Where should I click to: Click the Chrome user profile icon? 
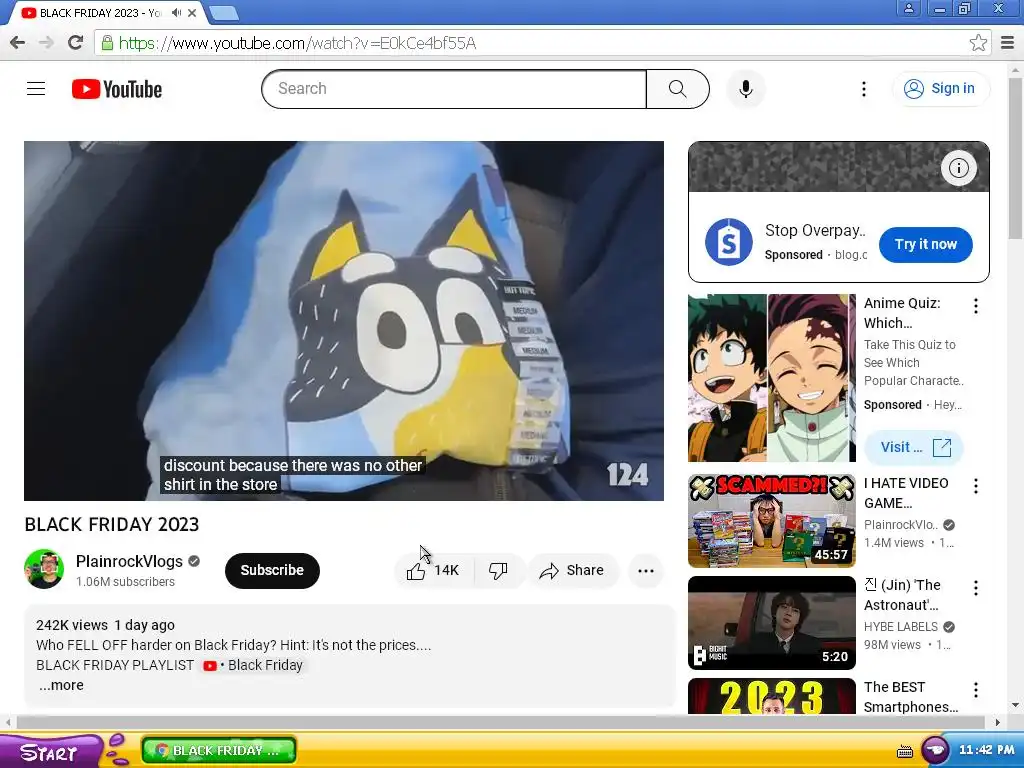click(908, 8)
